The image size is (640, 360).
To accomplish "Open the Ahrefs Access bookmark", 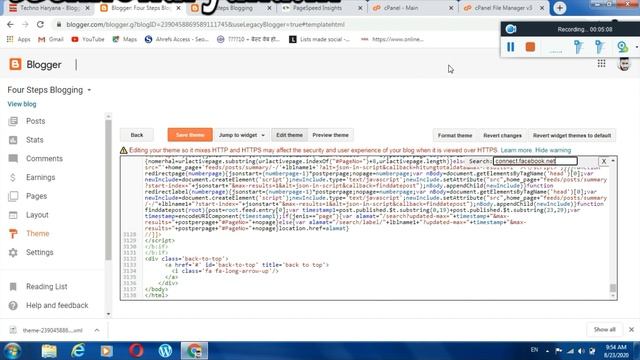I will pos(176,40).
